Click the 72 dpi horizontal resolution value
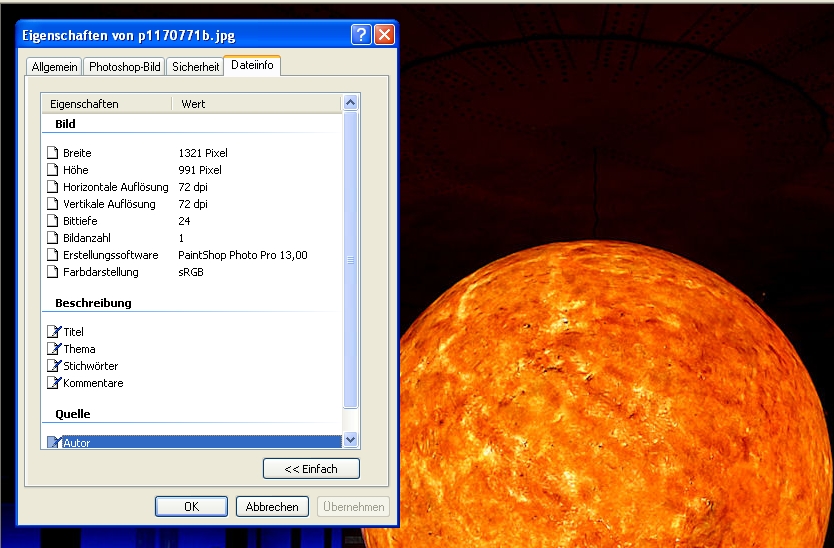The width and height of the screenshot is (834, 548). coord(193,187)
